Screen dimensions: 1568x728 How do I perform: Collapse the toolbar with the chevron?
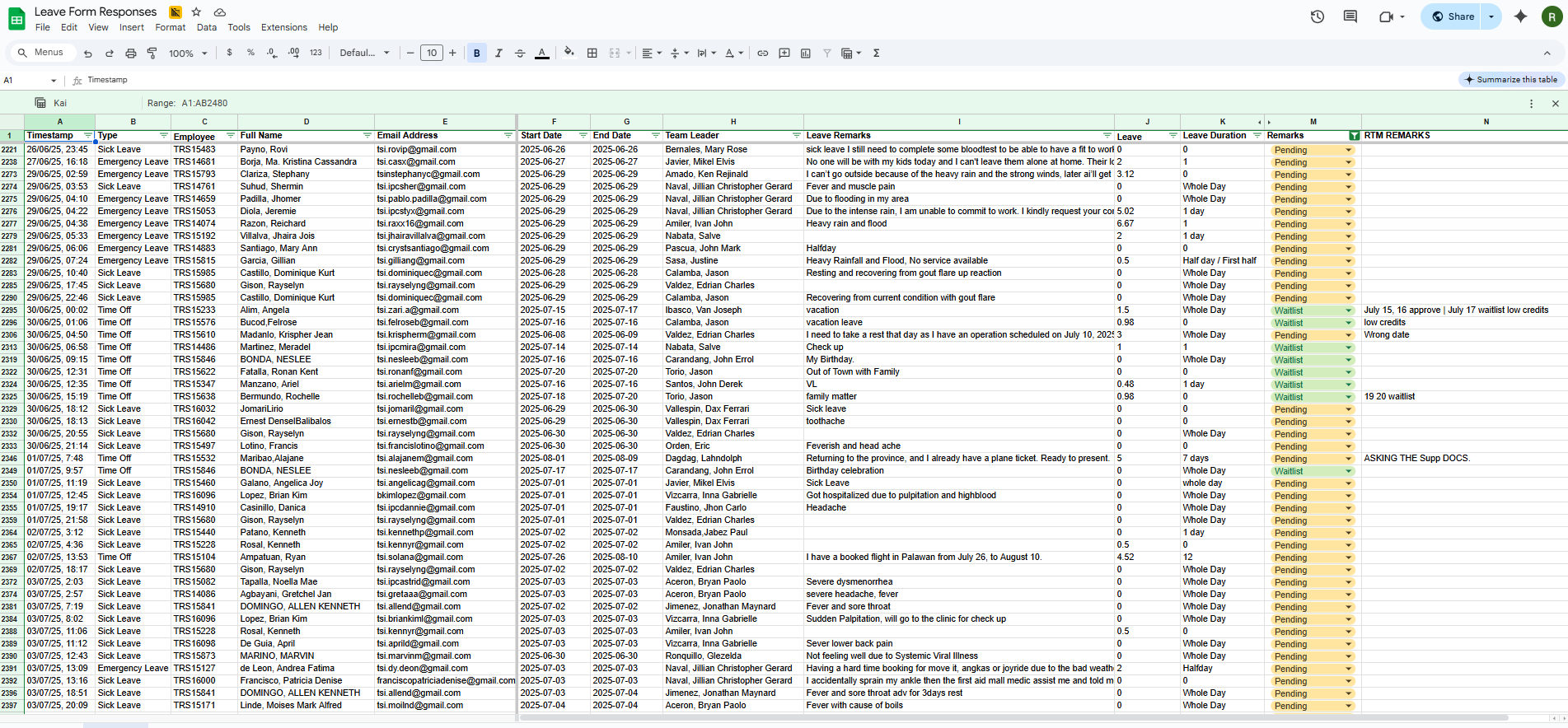pyautogui.click(x=1547, y=54)
